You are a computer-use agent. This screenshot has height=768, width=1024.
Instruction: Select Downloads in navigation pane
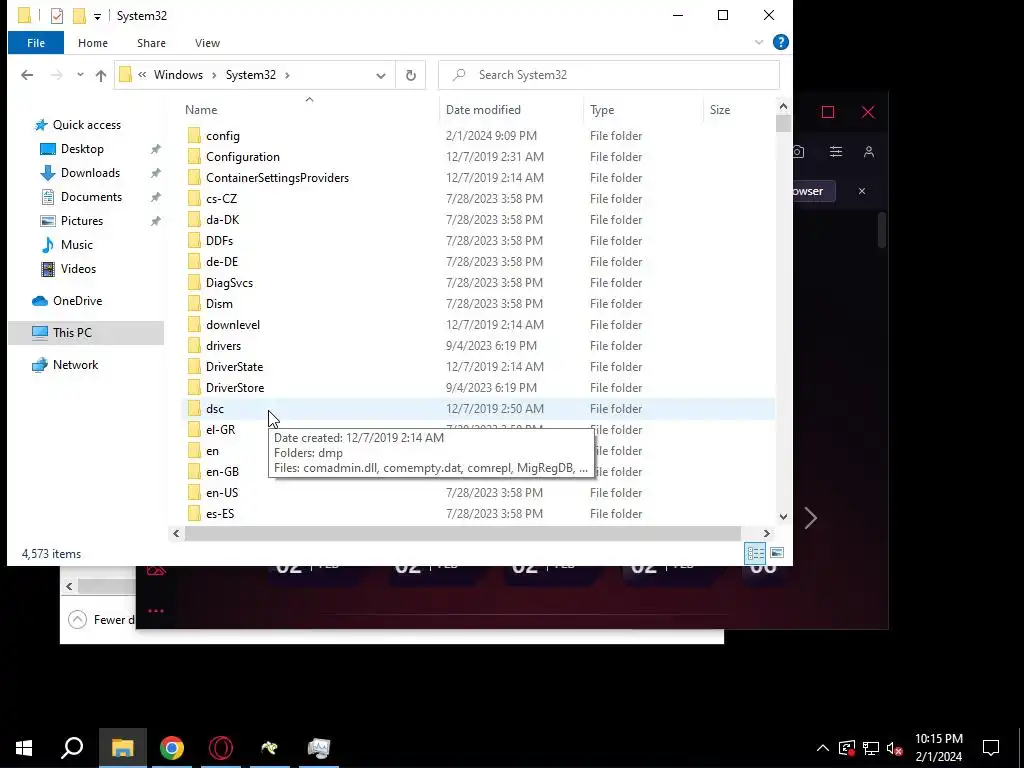click(90, 173)
